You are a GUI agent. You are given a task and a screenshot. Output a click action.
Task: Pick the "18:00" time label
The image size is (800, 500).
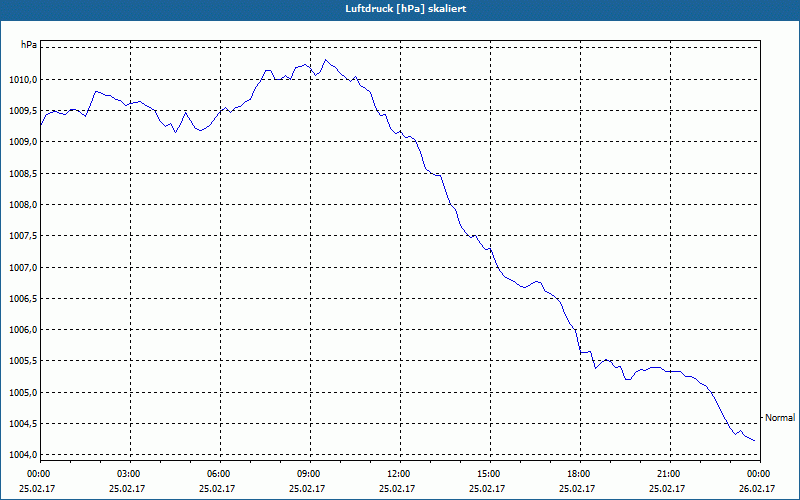click(x=579, y=474)
